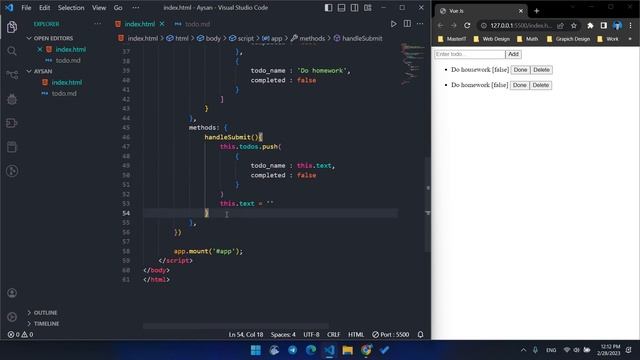Switch to the todo.md editor tab
This screenshot has height=360, width=640.
click(x=192, y=24)
